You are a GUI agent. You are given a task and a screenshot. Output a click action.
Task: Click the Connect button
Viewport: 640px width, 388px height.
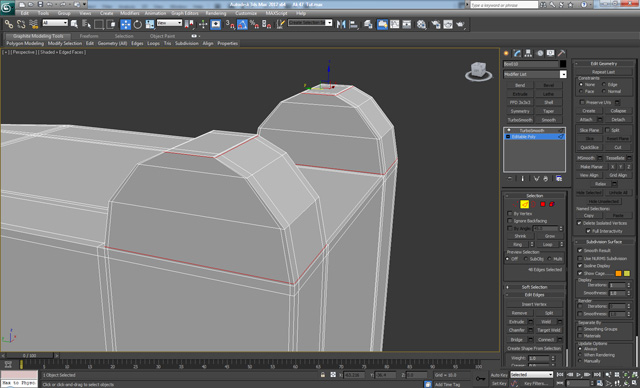546,339
